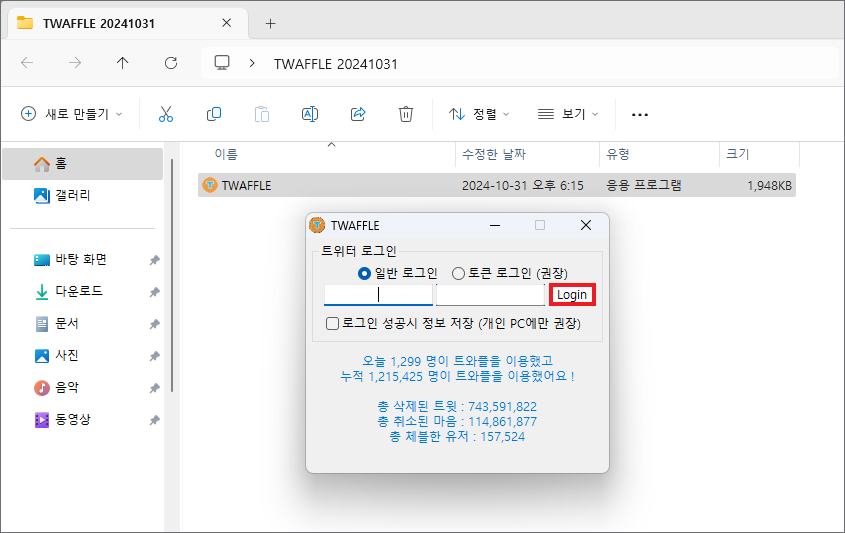Check 로그인 성공시 정보 저장 checkbox
This screenshot has height=533, width=845.
coord(333,323)
